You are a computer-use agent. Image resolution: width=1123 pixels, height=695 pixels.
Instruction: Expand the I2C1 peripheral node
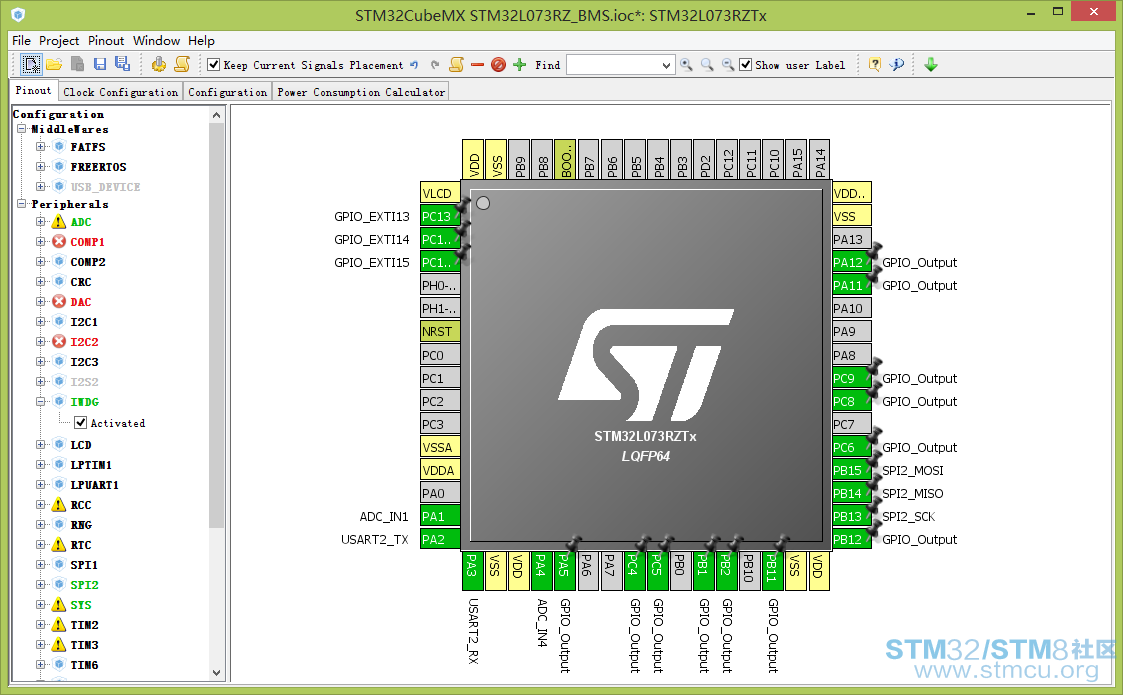pos(41,322)
